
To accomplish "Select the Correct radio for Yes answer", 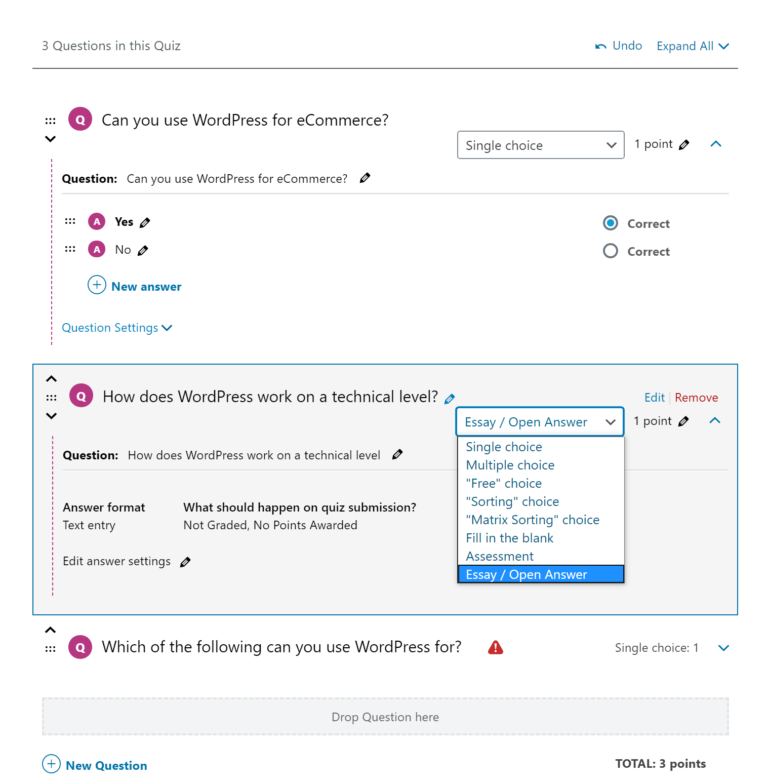I will click(610, 223).
